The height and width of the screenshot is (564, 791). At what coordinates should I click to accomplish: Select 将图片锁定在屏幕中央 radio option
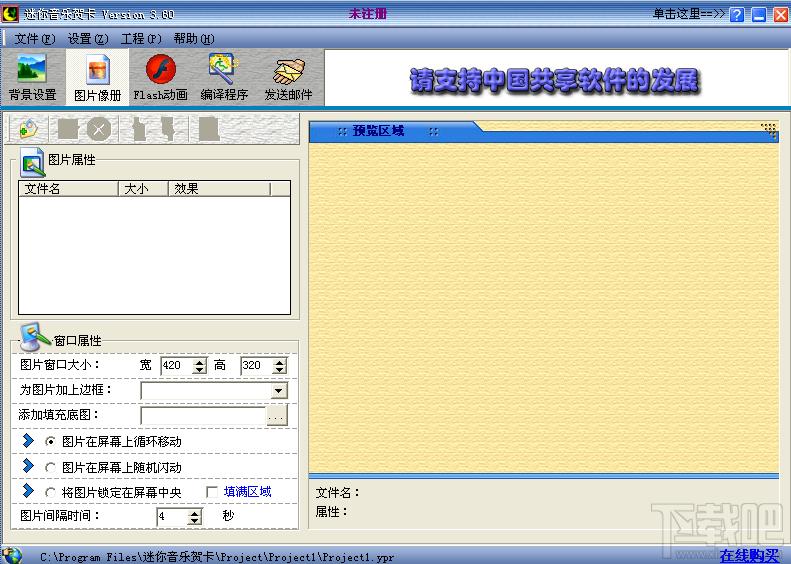point(50,492)
